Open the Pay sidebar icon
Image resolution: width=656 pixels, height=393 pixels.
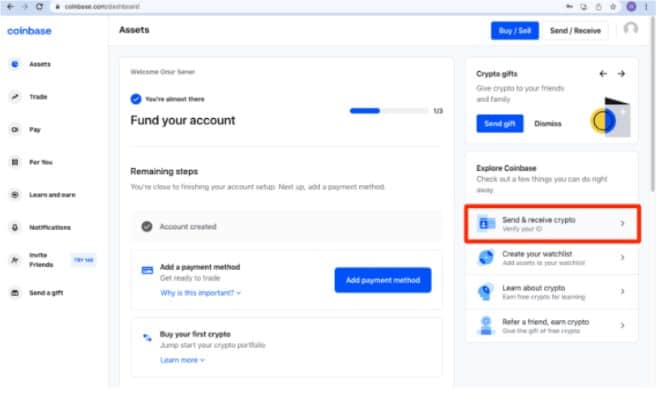point(15,129)
